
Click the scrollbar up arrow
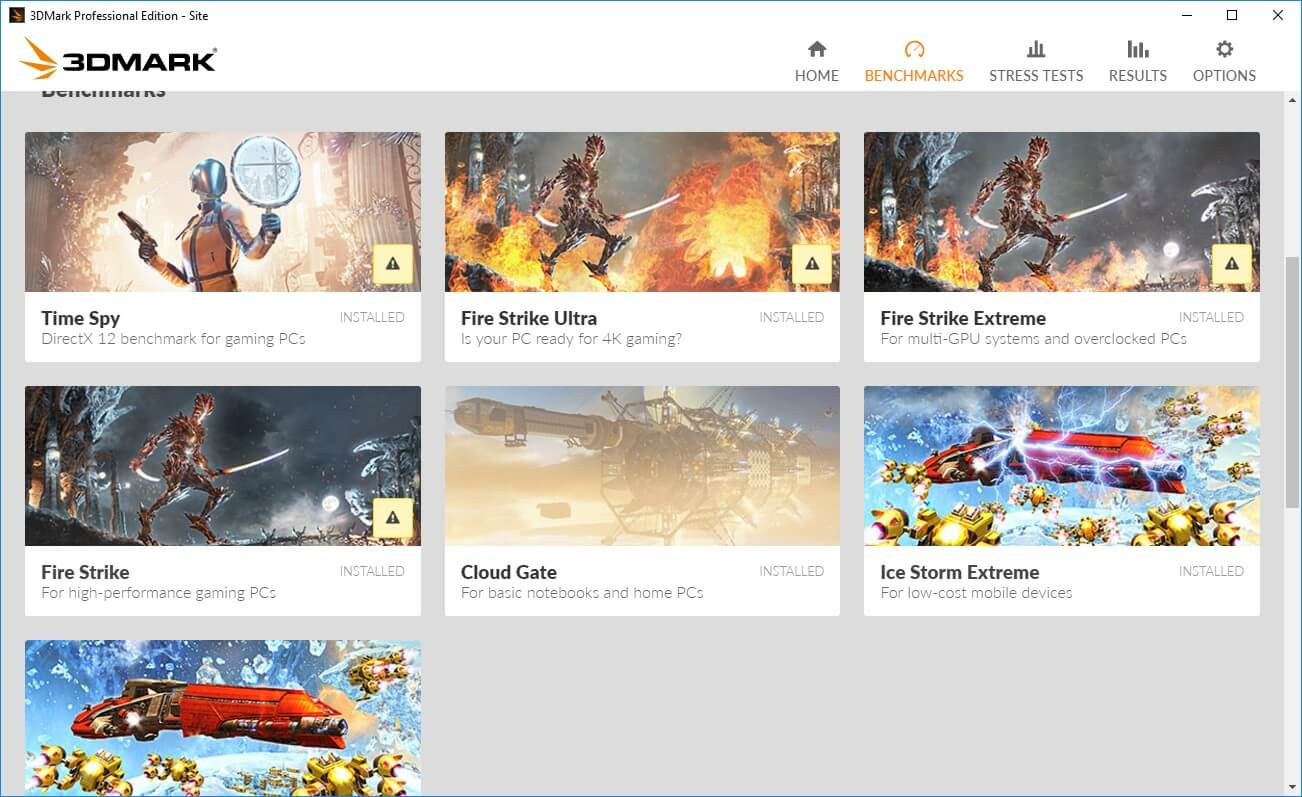click(1292, 100)
